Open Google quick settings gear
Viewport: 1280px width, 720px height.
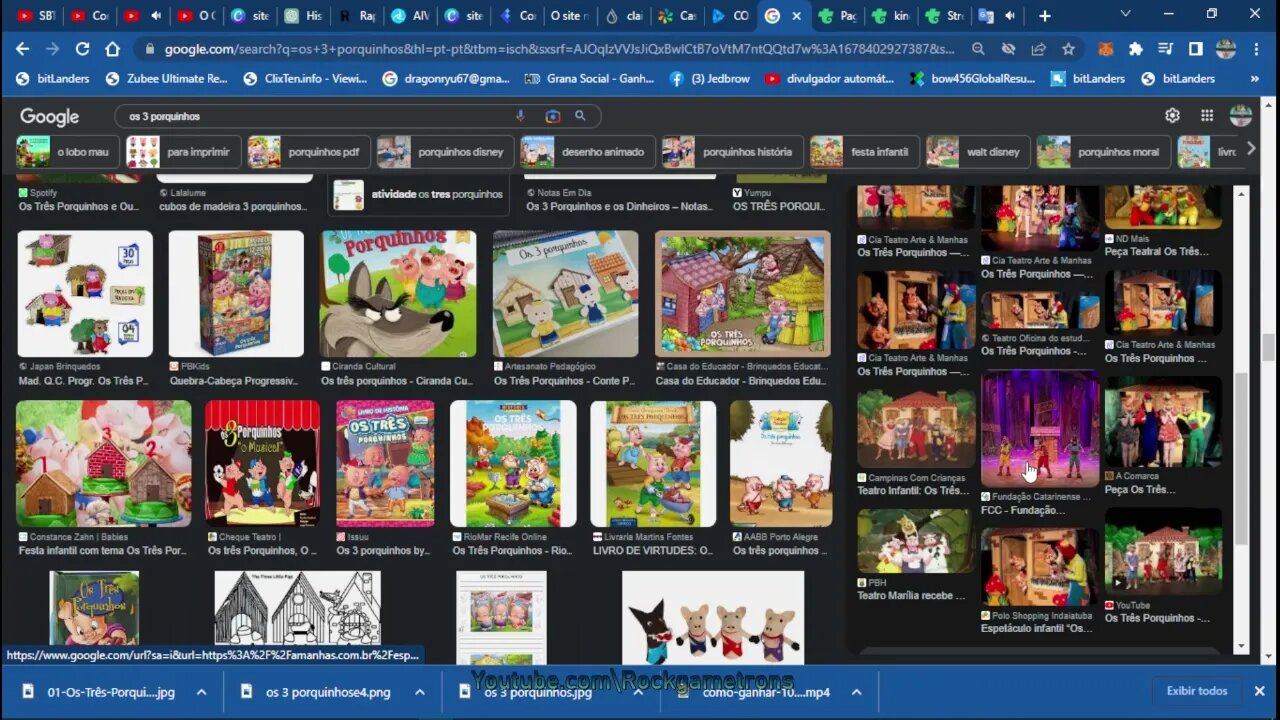point(1172,116)
